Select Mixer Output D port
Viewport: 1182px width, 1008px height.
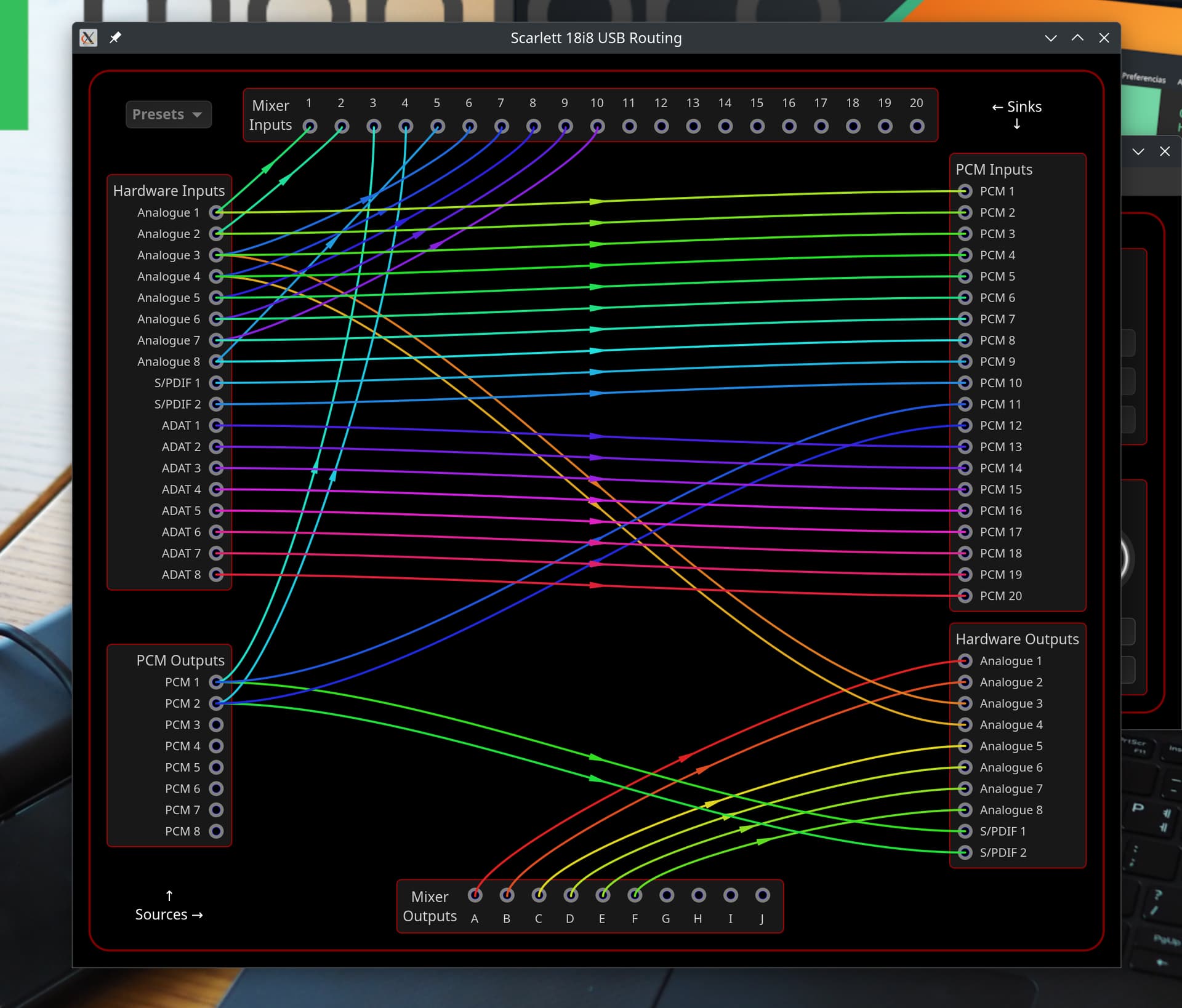tap(571, 895)
